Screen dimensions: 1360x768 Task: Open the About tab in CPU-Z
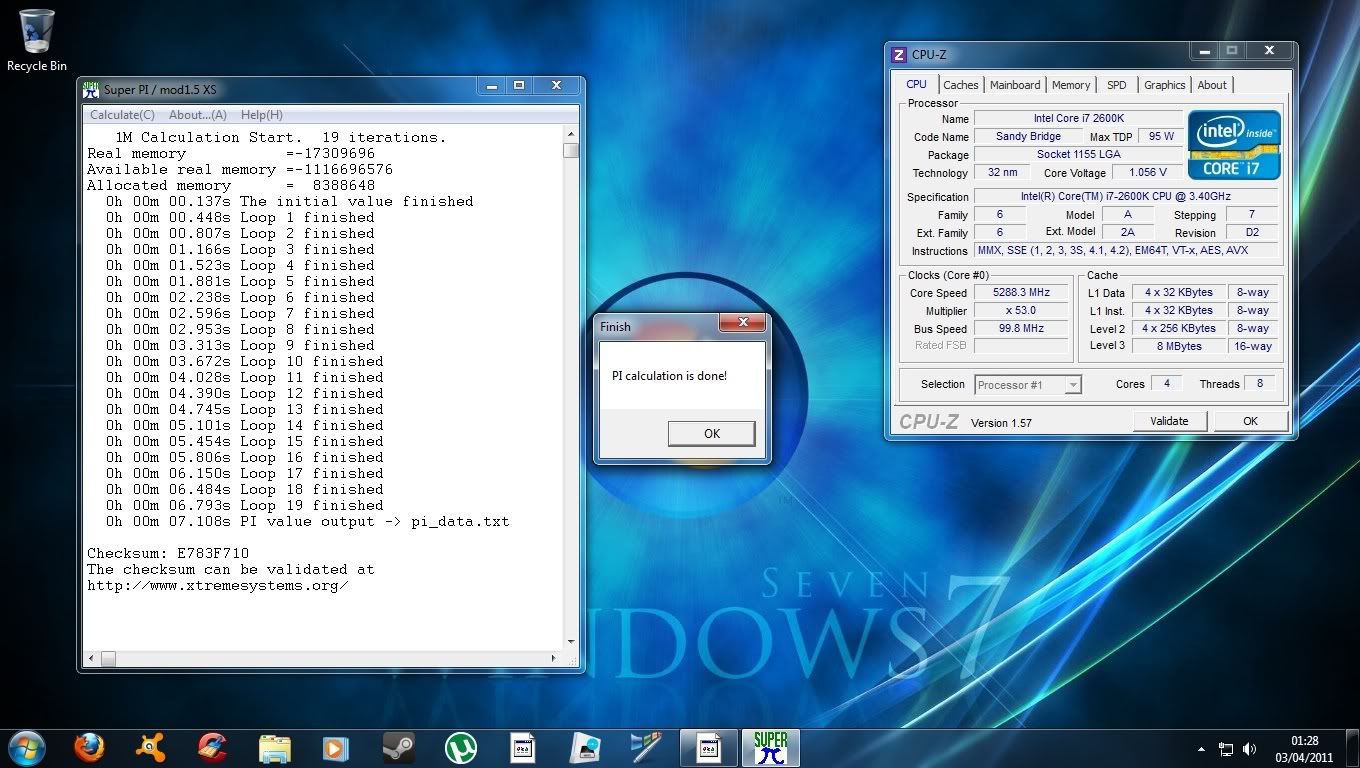1212,85
